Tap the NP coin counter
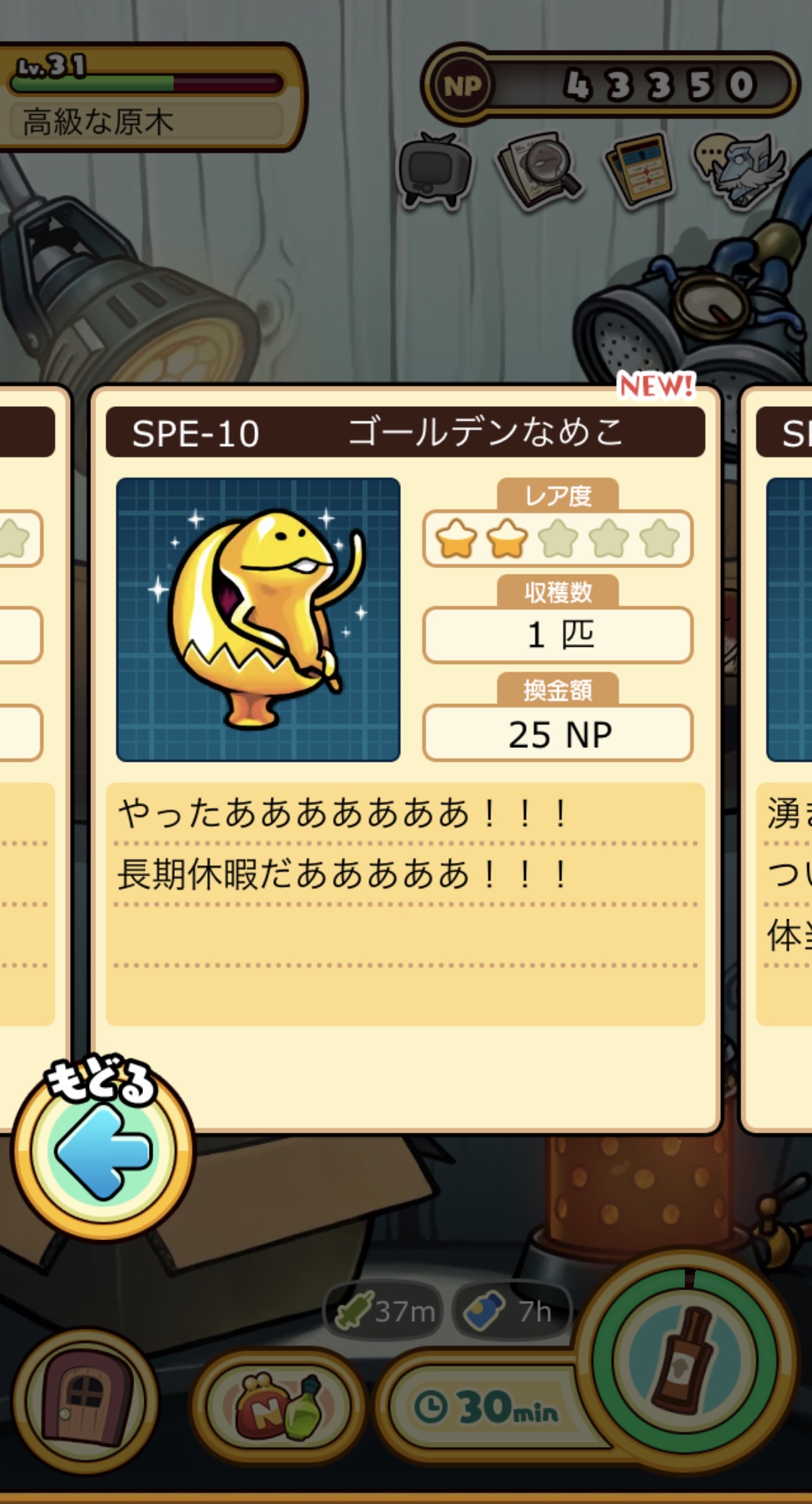Image resolution: width=812 pixels, height=1504 pixels. click(x=610, y=85)
